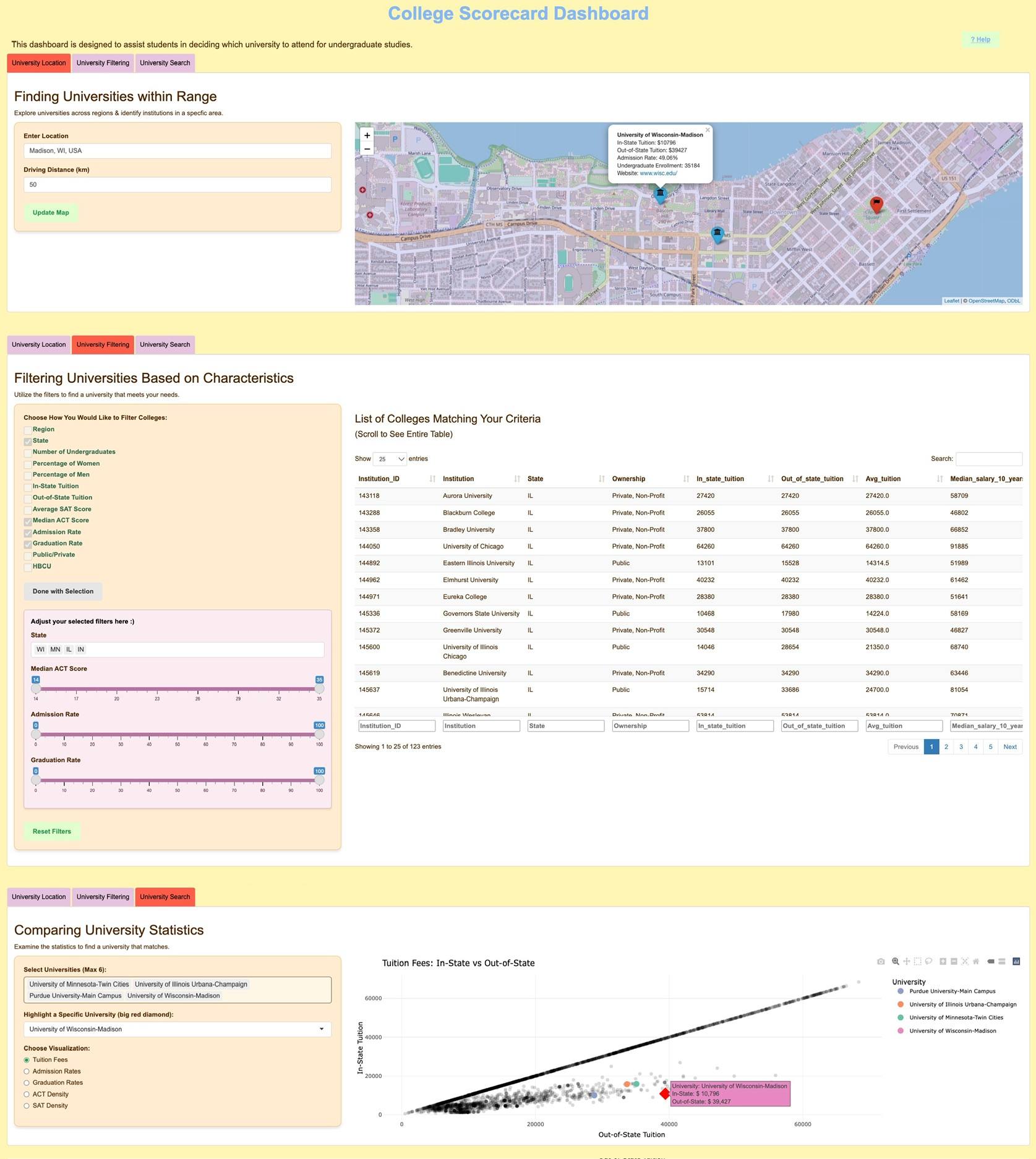Select the Pan tool in plot toolbar
The height and width of the screenshot is (1159, 1036).
click(907, 961)
